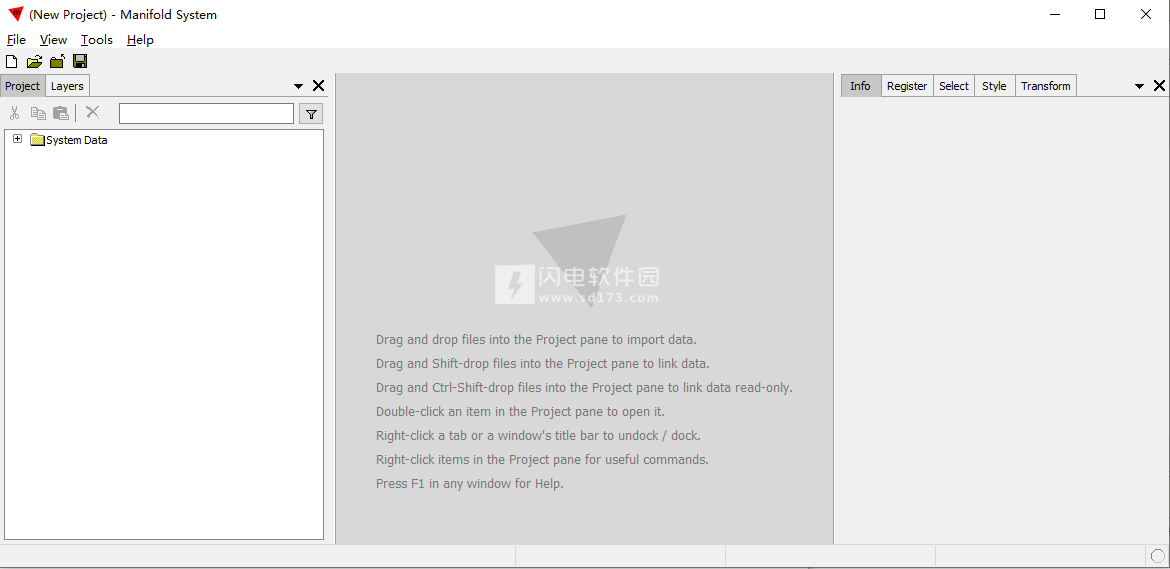Click the Save Project floppy icon
1170x569 pixels.
click(80, 61)
